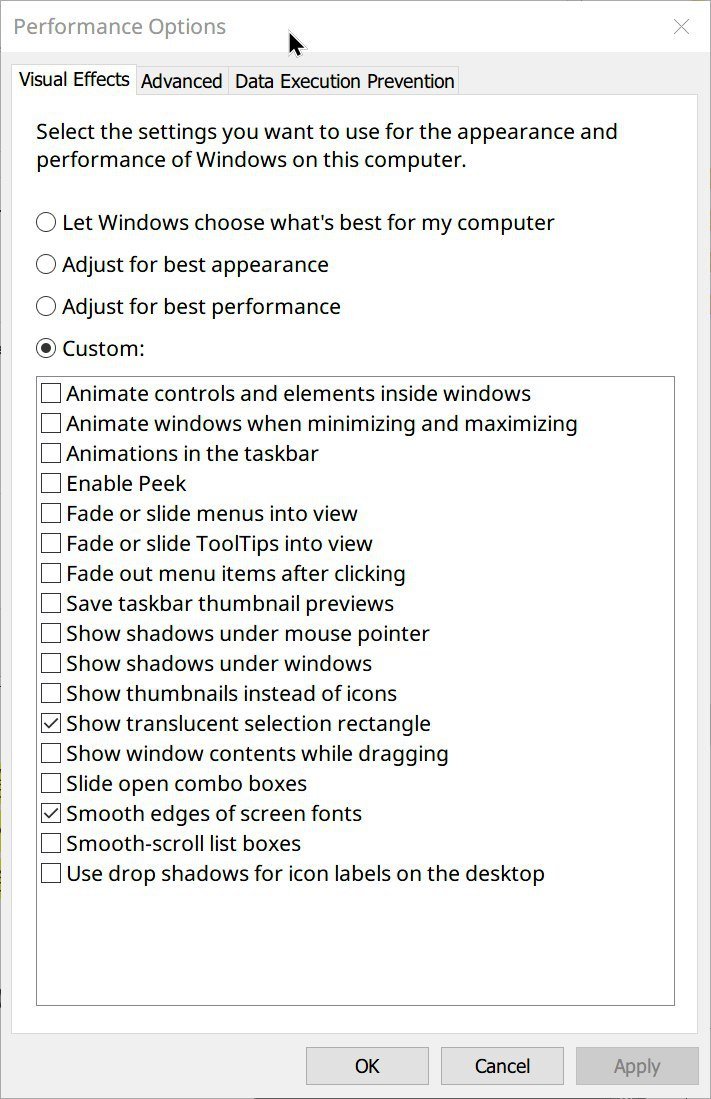This screenshot has height=1099, width=711.
Task: Check Animate windows when minimizing and maximizing
Action: (51, 423)
